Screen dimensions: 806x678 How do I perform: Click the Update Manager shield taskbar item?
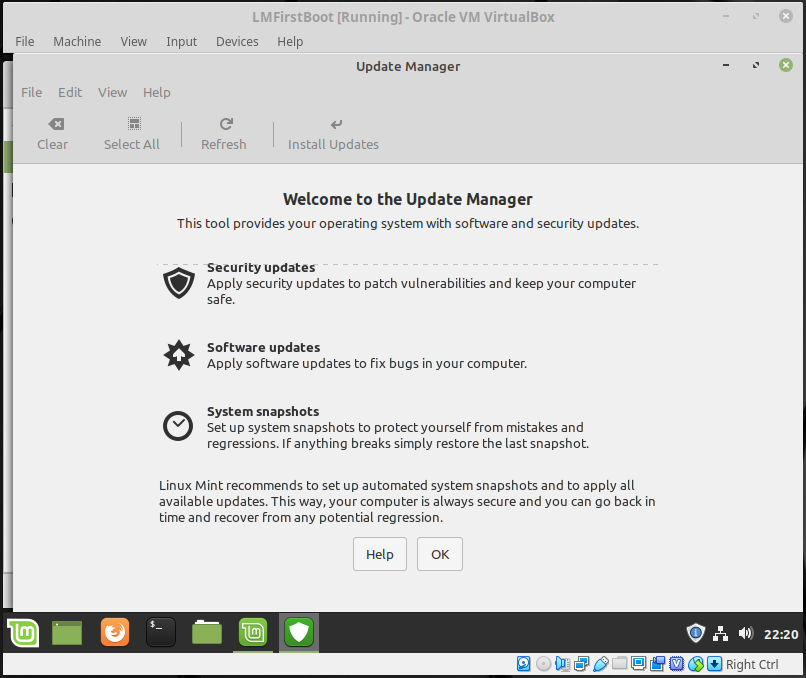pyautogui.click(x=299, y=632)
